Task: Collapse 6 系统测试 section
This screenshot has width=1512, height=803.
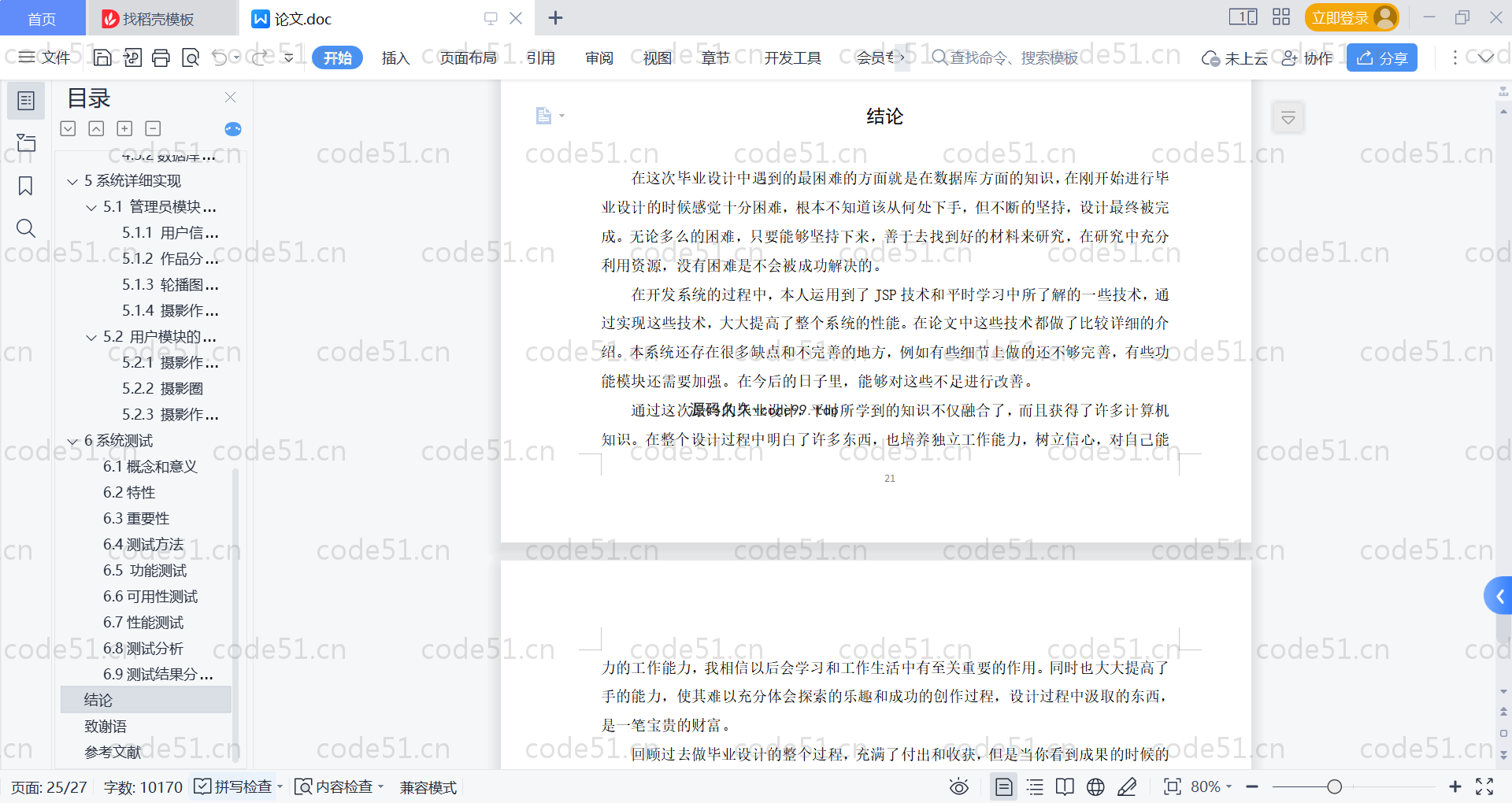Action: tap(72, 442)
